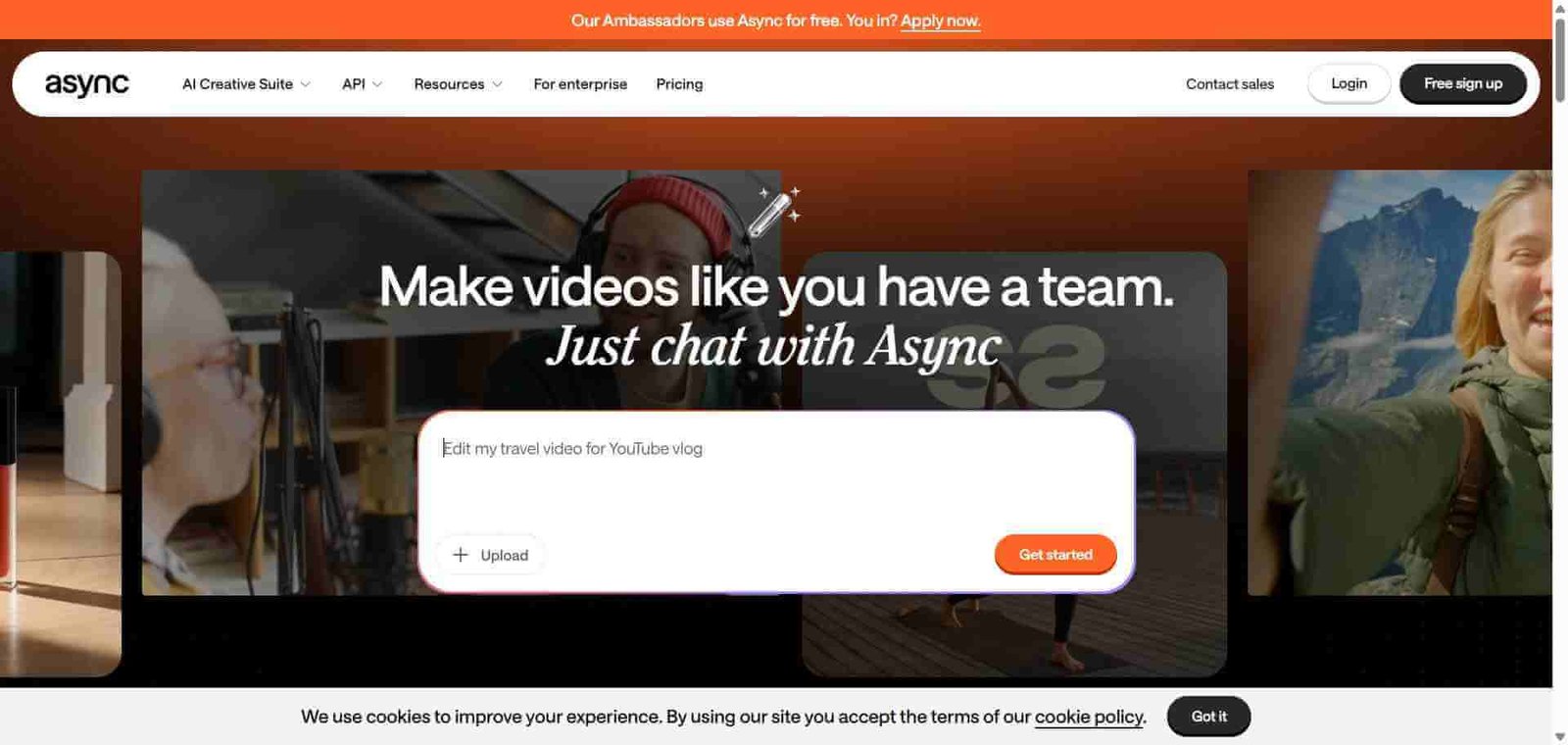Click the Login button
This screenshot has width=1568, height=745.
click(1348, 83)
